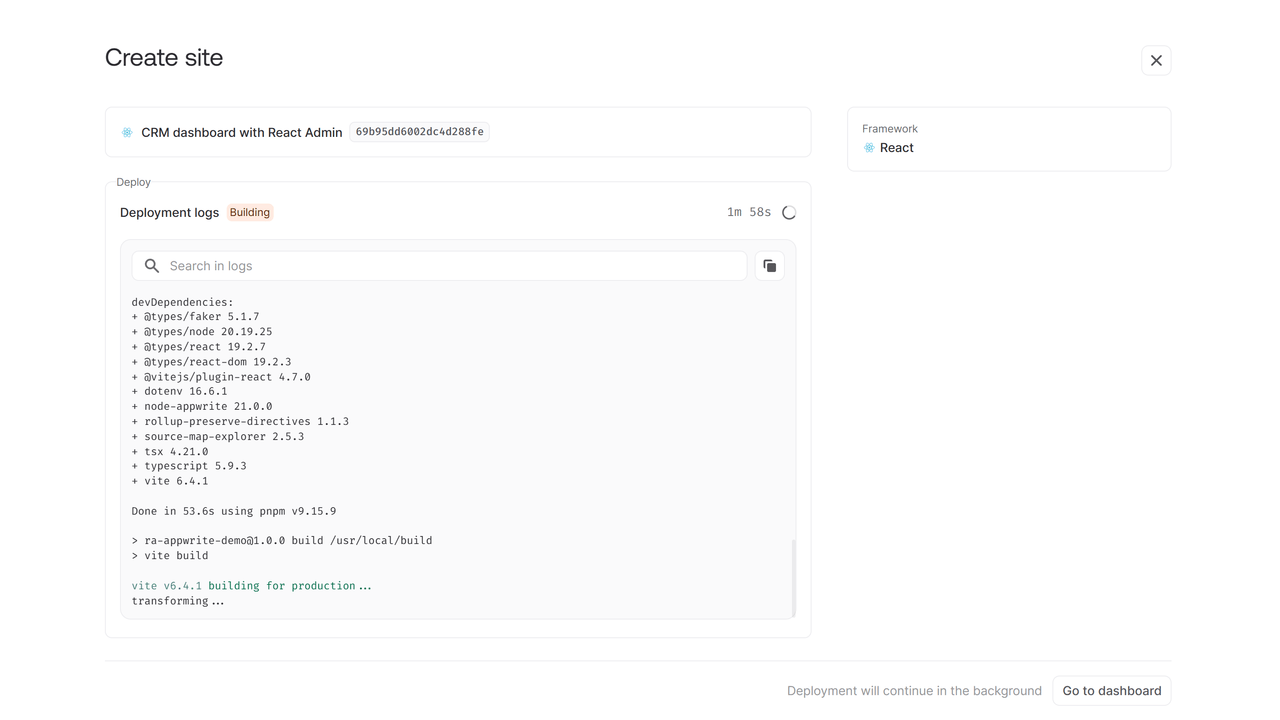Click the loading spinner next to timer
This screenshot has width=1280, height=720.
tap(789, 213)
